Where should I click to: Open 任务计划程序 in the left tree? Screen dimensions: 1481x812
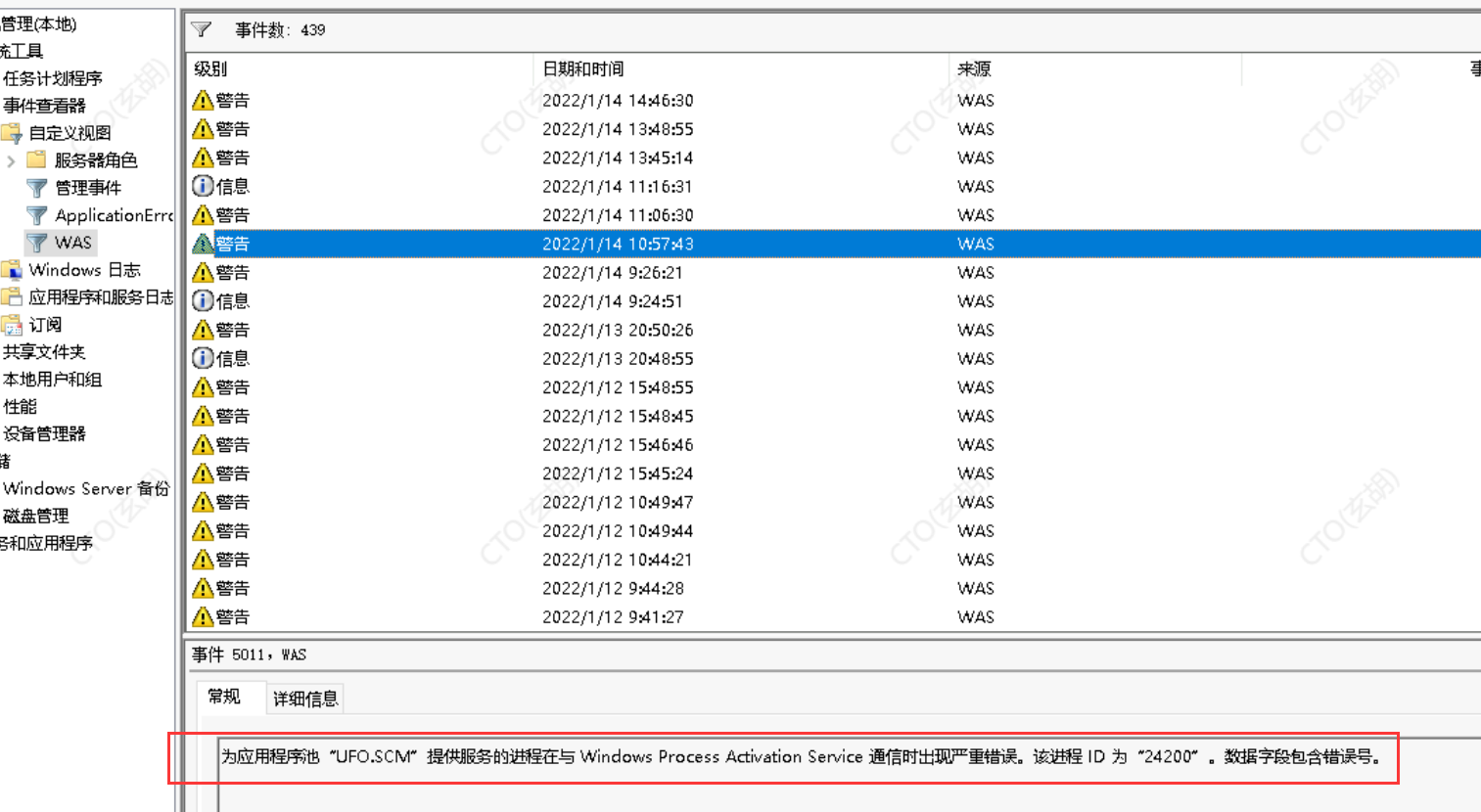(x=53, y=78)
